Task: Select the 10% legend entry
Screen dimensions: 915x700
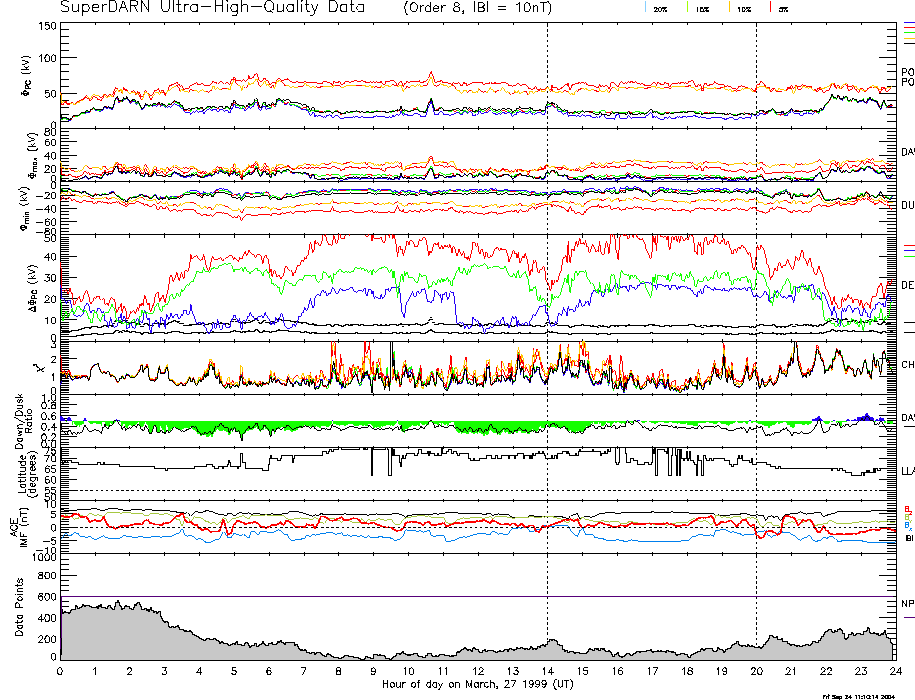Action: [744, 8]
